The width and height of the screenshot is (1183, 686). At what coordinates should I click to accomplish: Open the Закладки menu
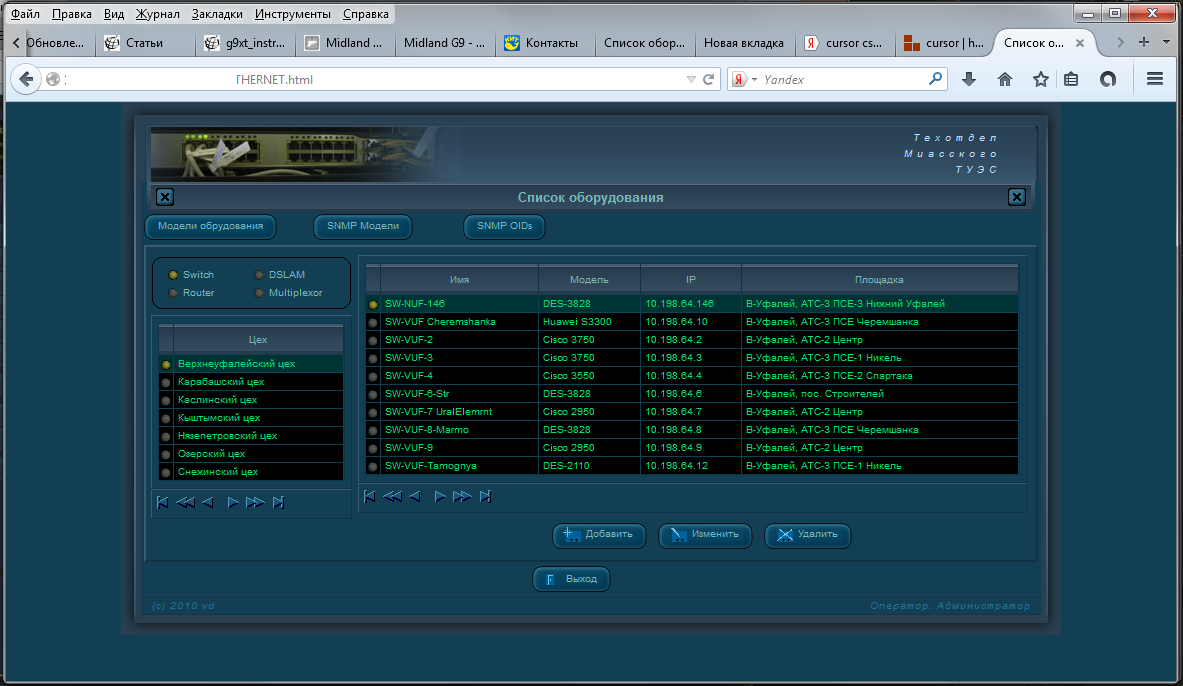click(x=218, y=14)
